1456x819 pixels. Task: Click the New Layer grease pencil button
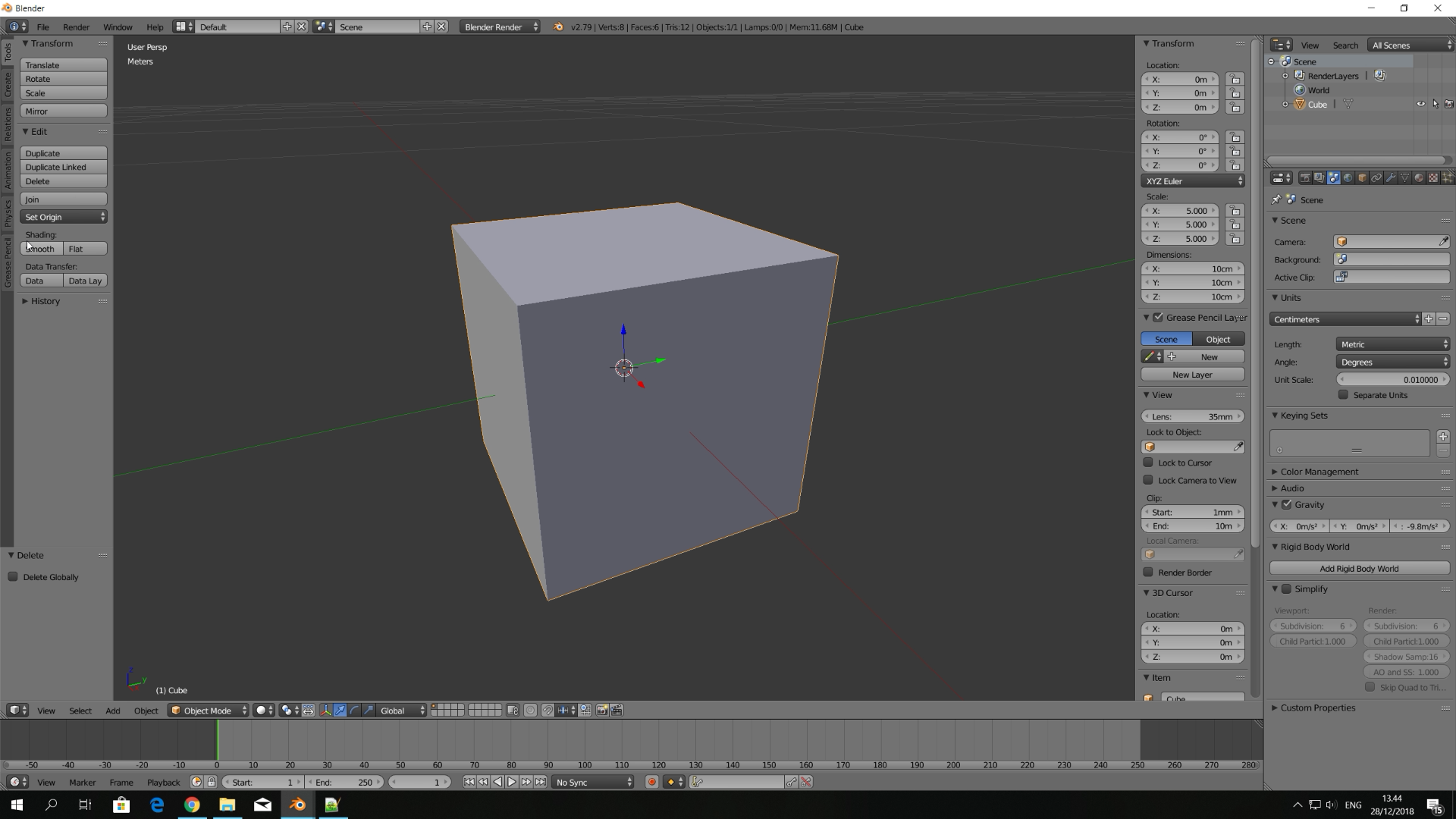tap(1193, 375)
